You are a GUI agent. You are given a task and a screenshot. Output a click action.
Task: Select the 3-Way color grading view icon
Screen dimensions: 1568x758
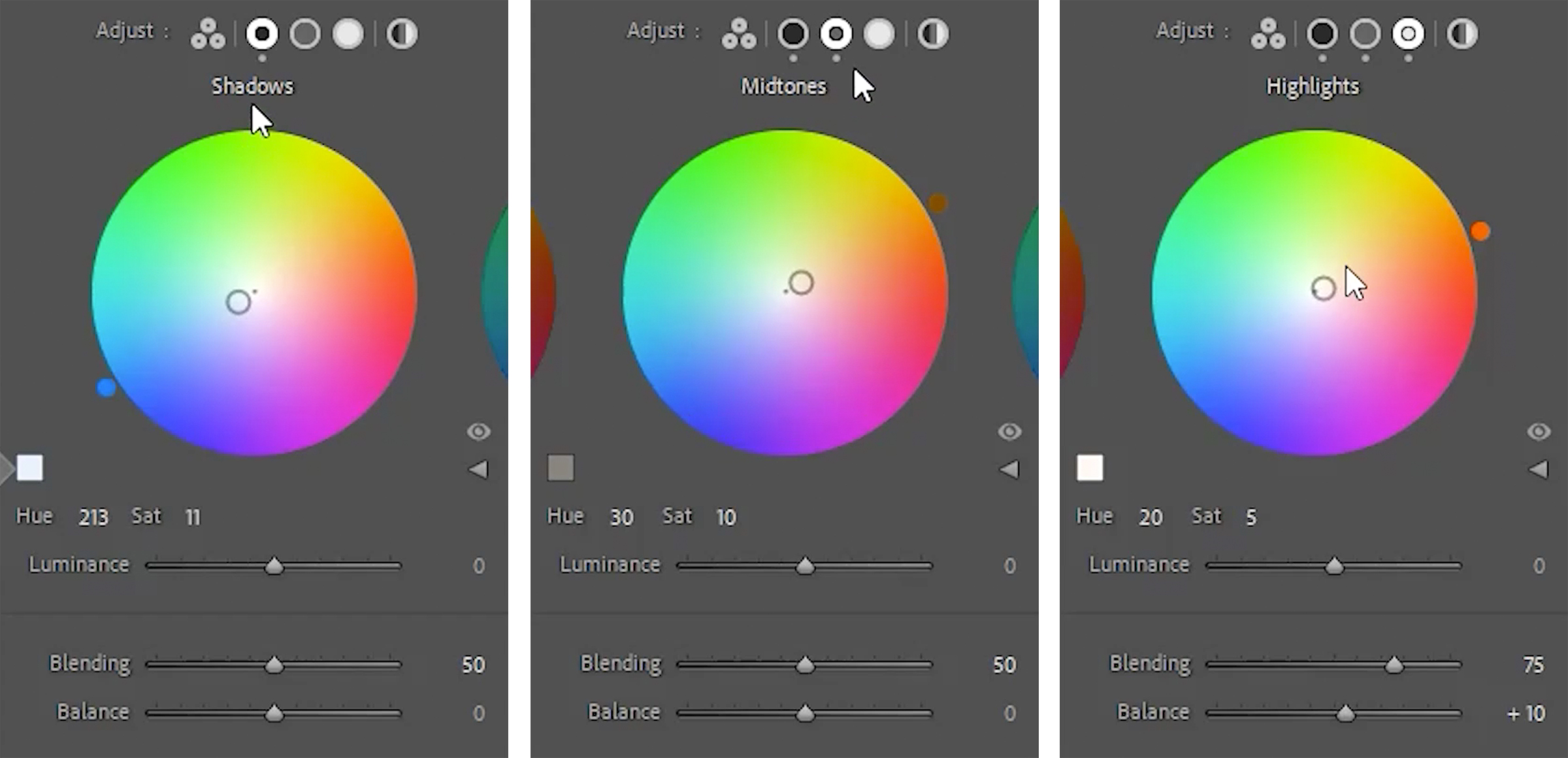(x=209, y=33)
